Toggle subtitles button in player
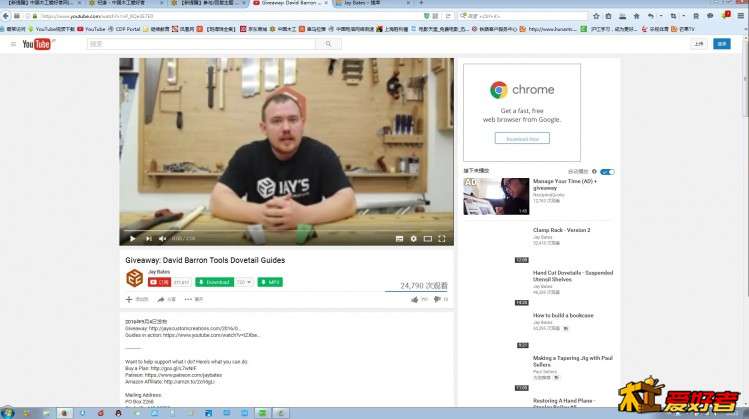This screenshot has width=749, height=419. (x=399, y=238)
